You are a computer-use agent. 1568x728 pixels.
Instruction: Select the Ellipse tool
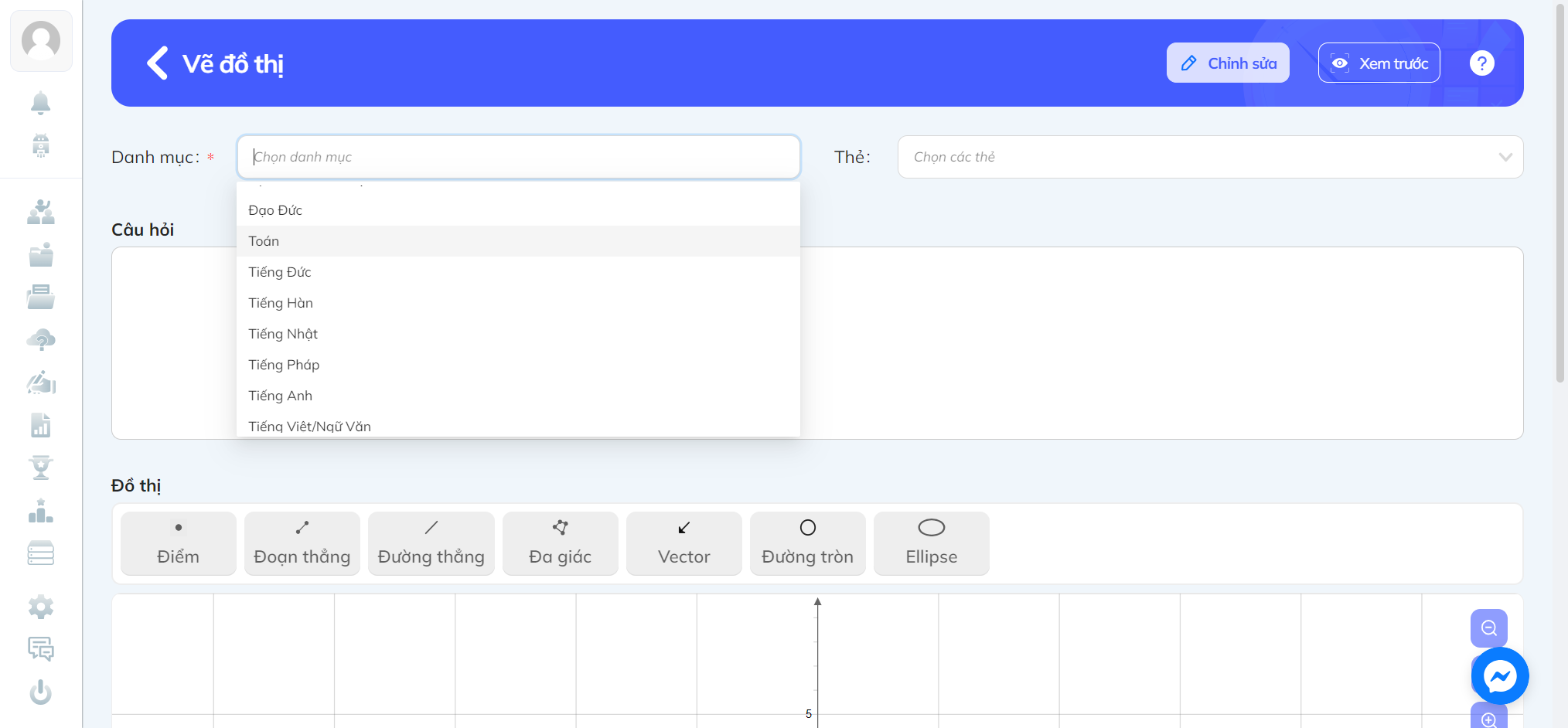pos(932,543)
